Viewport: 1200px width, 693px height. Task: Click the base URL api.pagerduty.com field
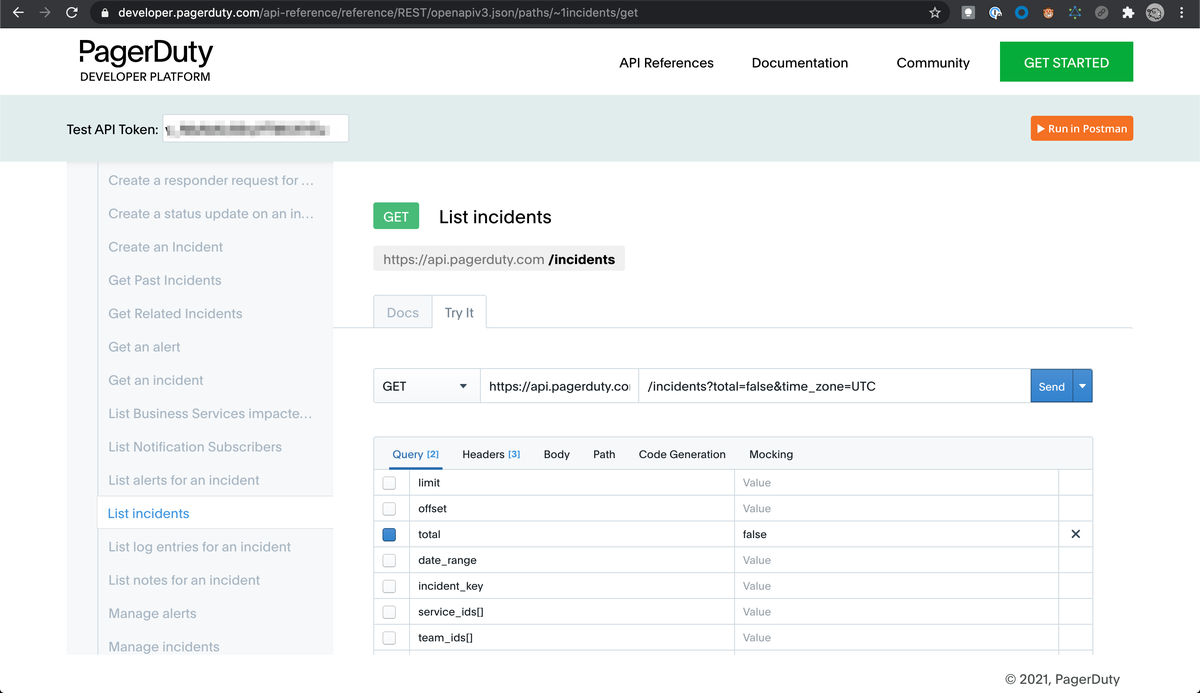559,386
